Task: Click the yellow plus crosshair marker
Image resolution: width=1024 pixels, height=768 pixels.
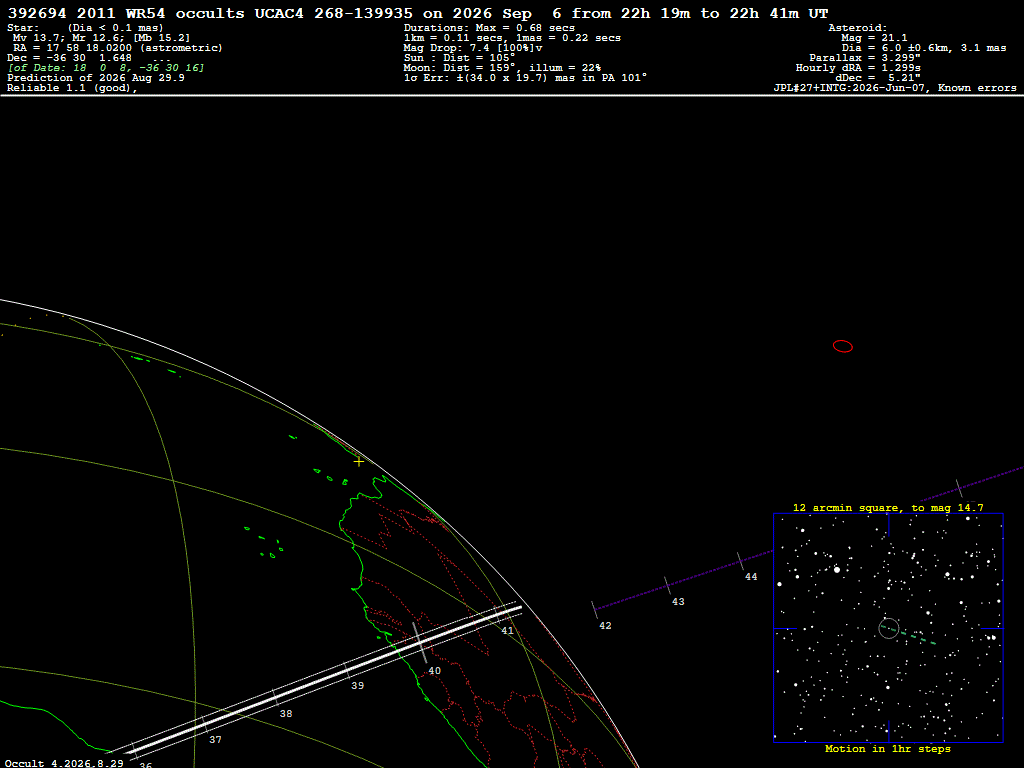Action: 359,462
